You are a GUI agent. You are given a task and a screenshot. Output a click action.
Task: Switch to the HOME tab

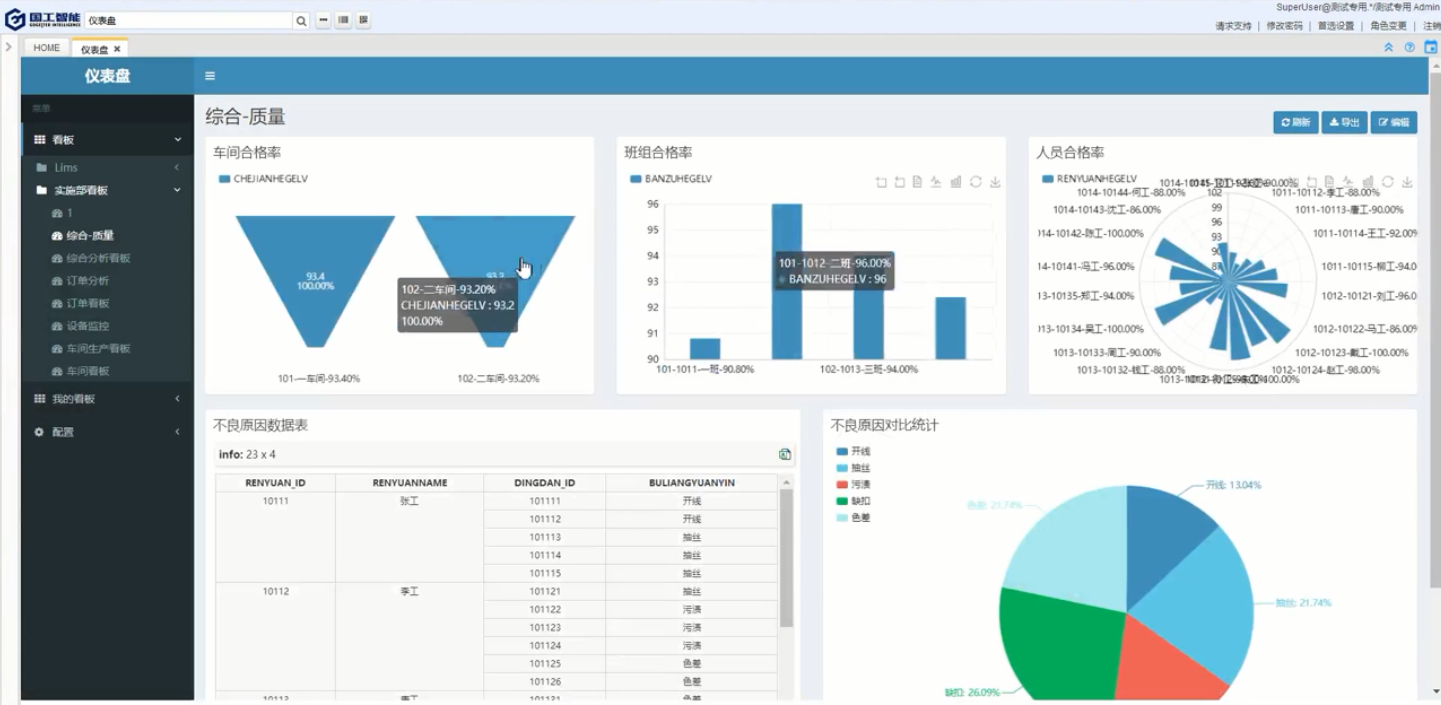pyautogui.click(x=46, y=48)
